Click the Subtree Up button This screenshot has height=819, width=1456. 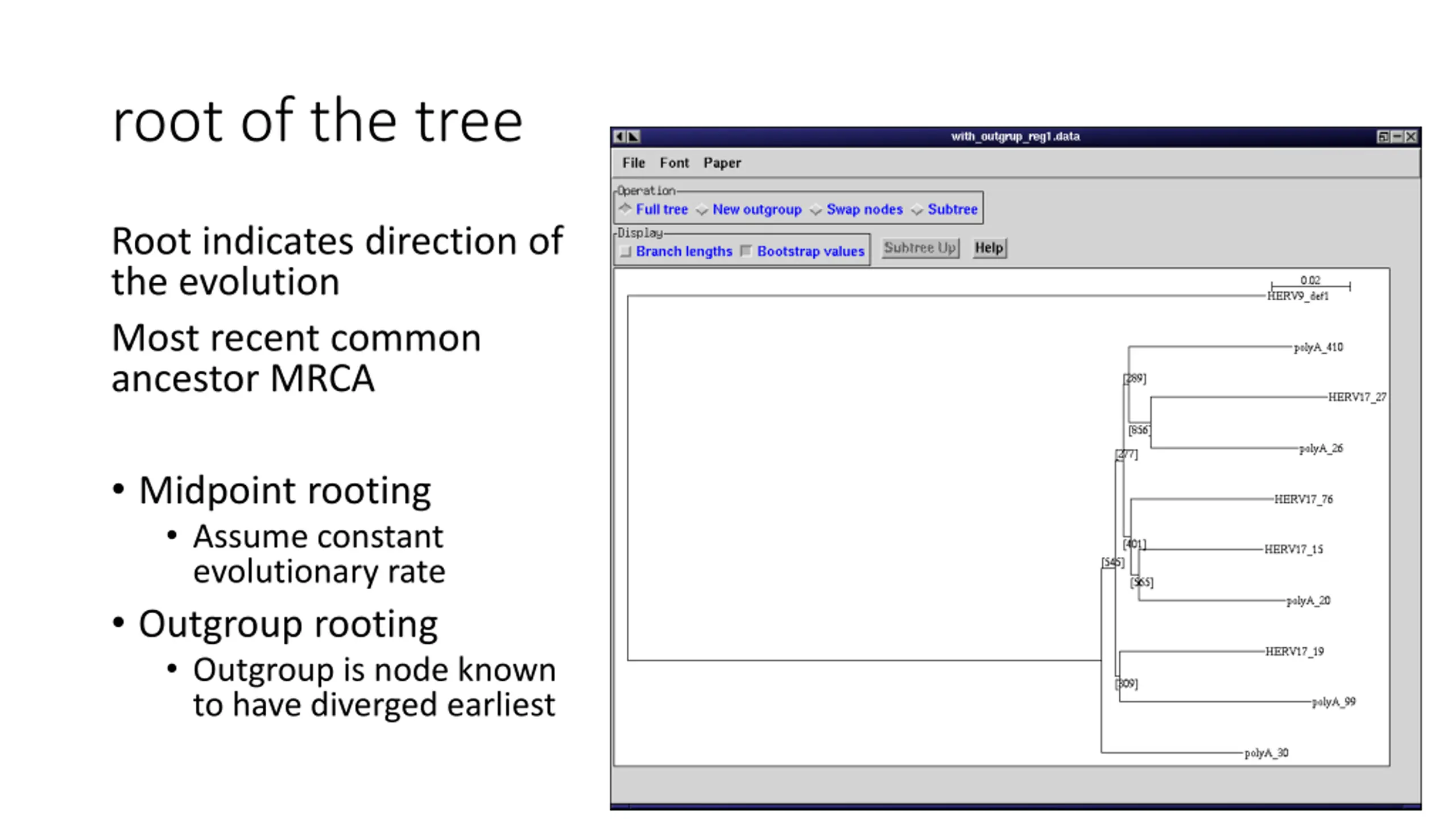click(x=920, y=248)
